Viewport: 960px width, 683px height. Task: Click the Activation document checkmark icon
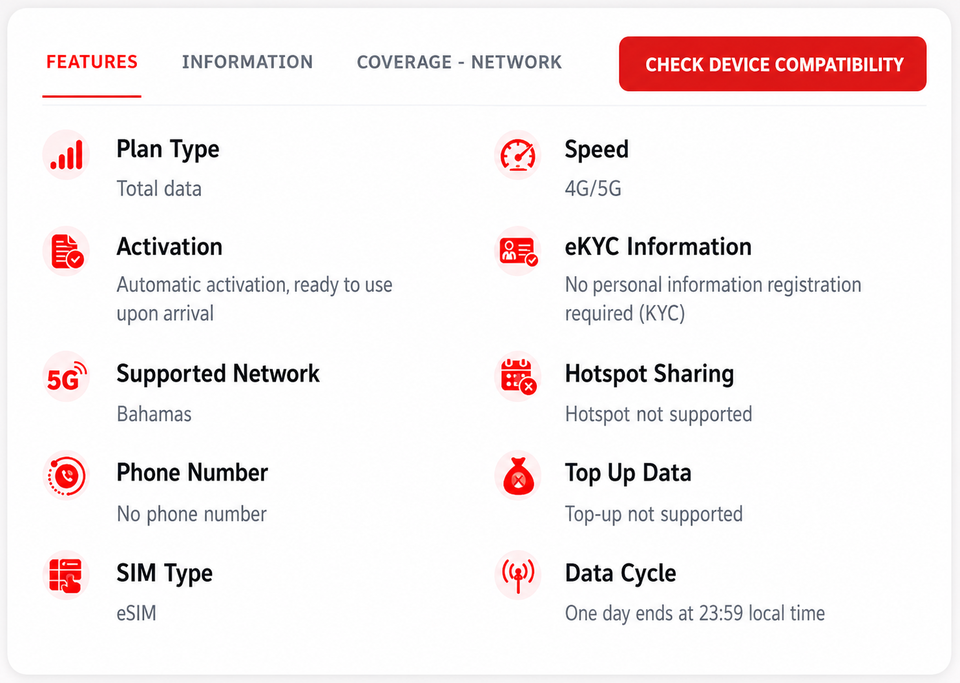66,251
